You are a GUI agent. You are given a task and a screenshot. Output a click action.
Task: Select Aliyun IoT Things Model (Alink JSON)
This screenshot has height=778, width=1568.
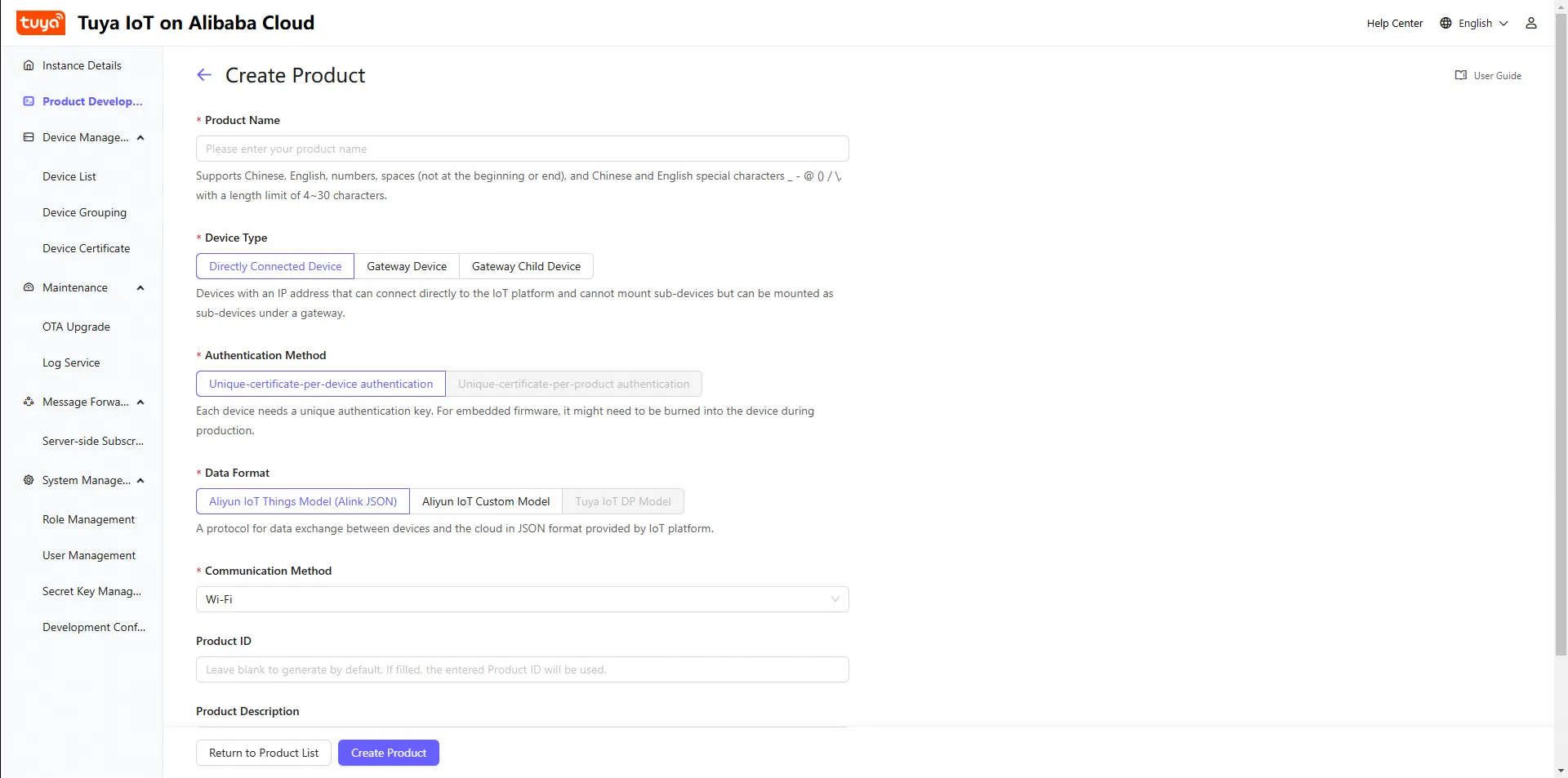[303, 501]
